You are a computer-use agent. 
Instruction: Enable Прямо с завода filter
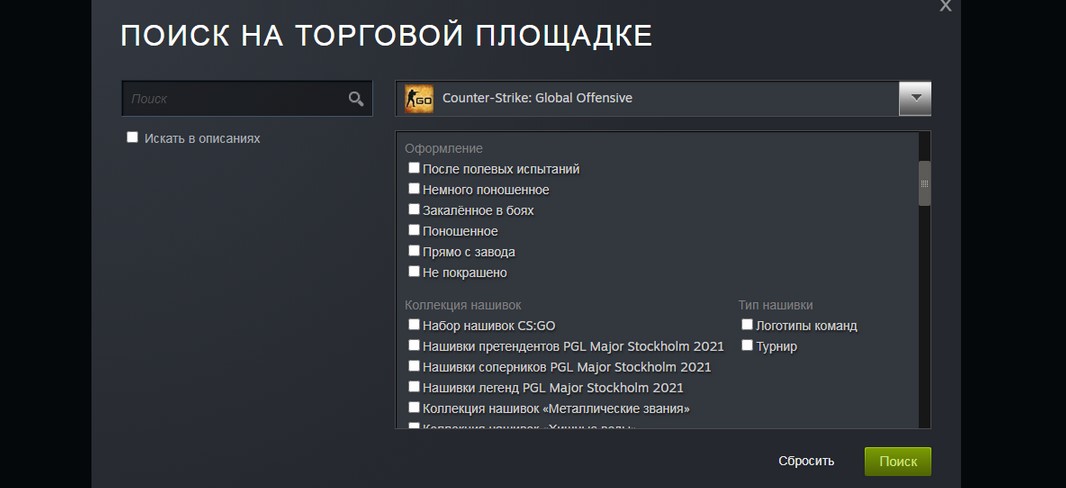[413, 251]
